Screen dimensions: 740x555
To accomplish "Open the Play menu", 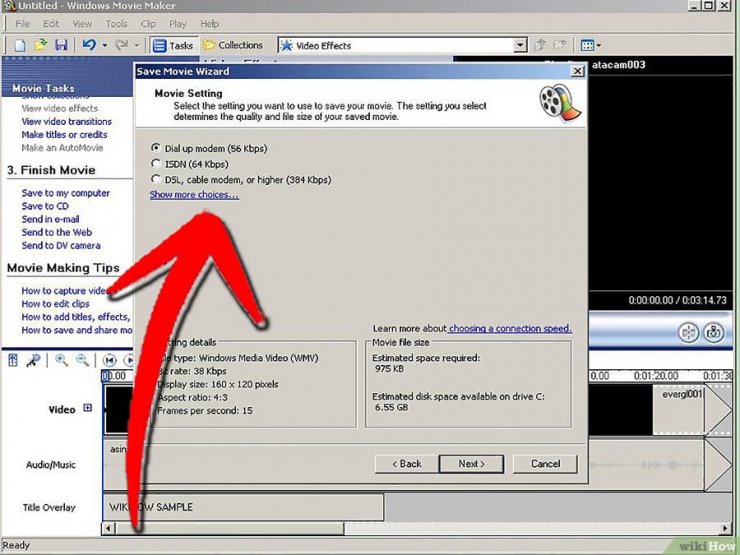I will (178, 24).
